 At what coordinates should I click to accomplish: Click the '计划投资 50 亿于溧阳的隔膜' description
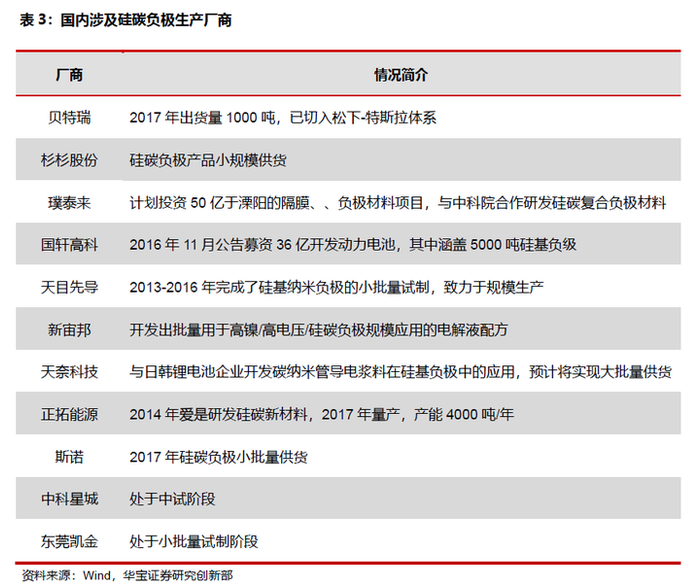[x=219, y=203]
